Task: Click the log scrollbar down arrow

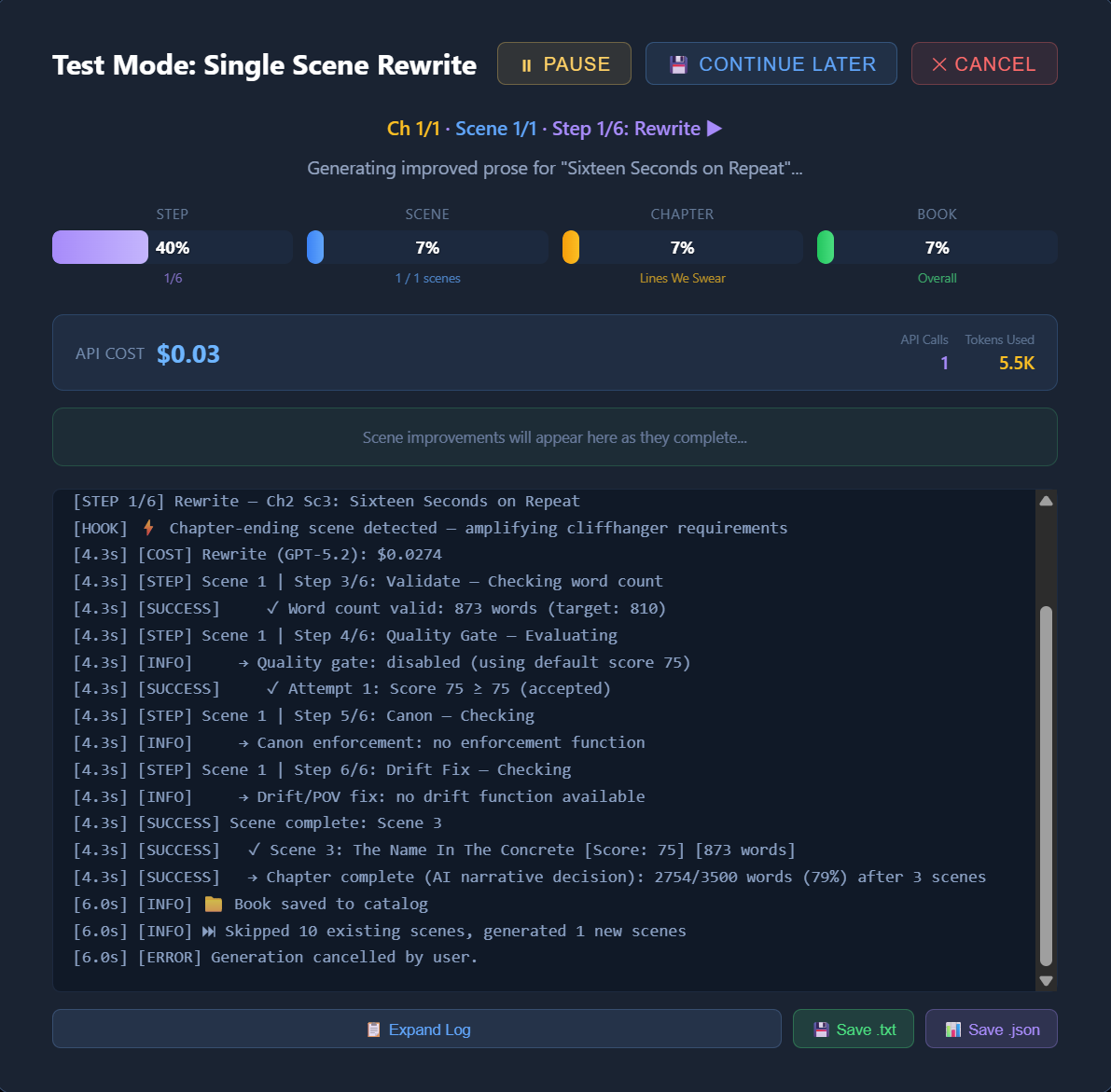Action: point(1046,981)
